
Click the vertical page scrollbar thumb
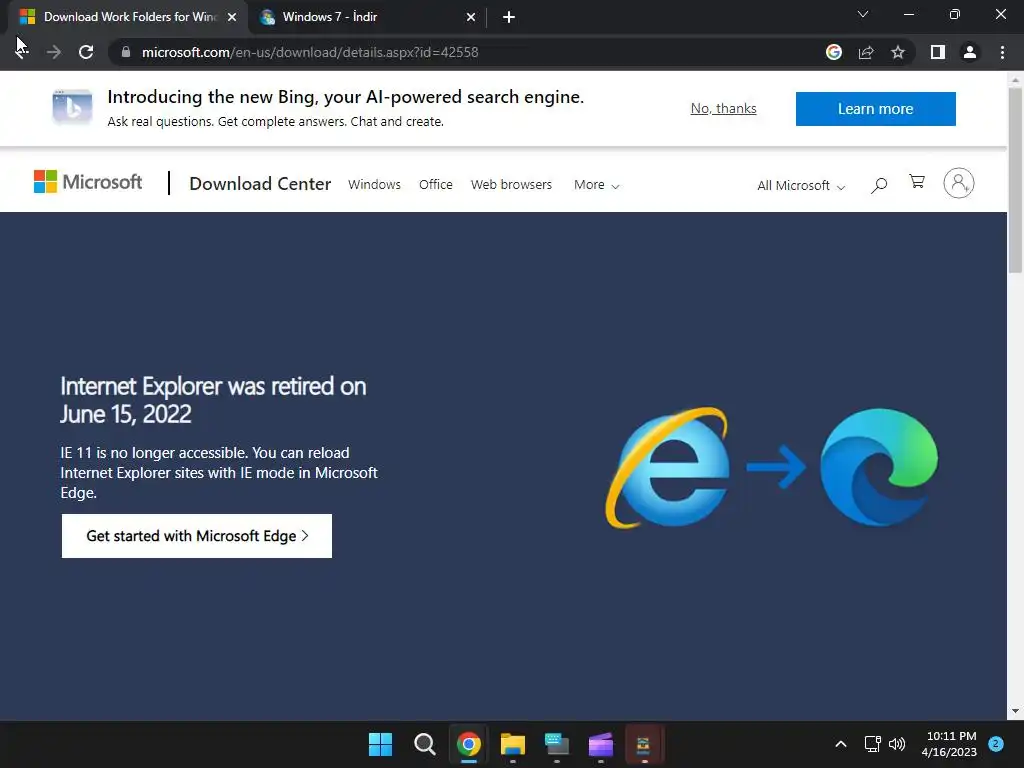(1016, 180)
